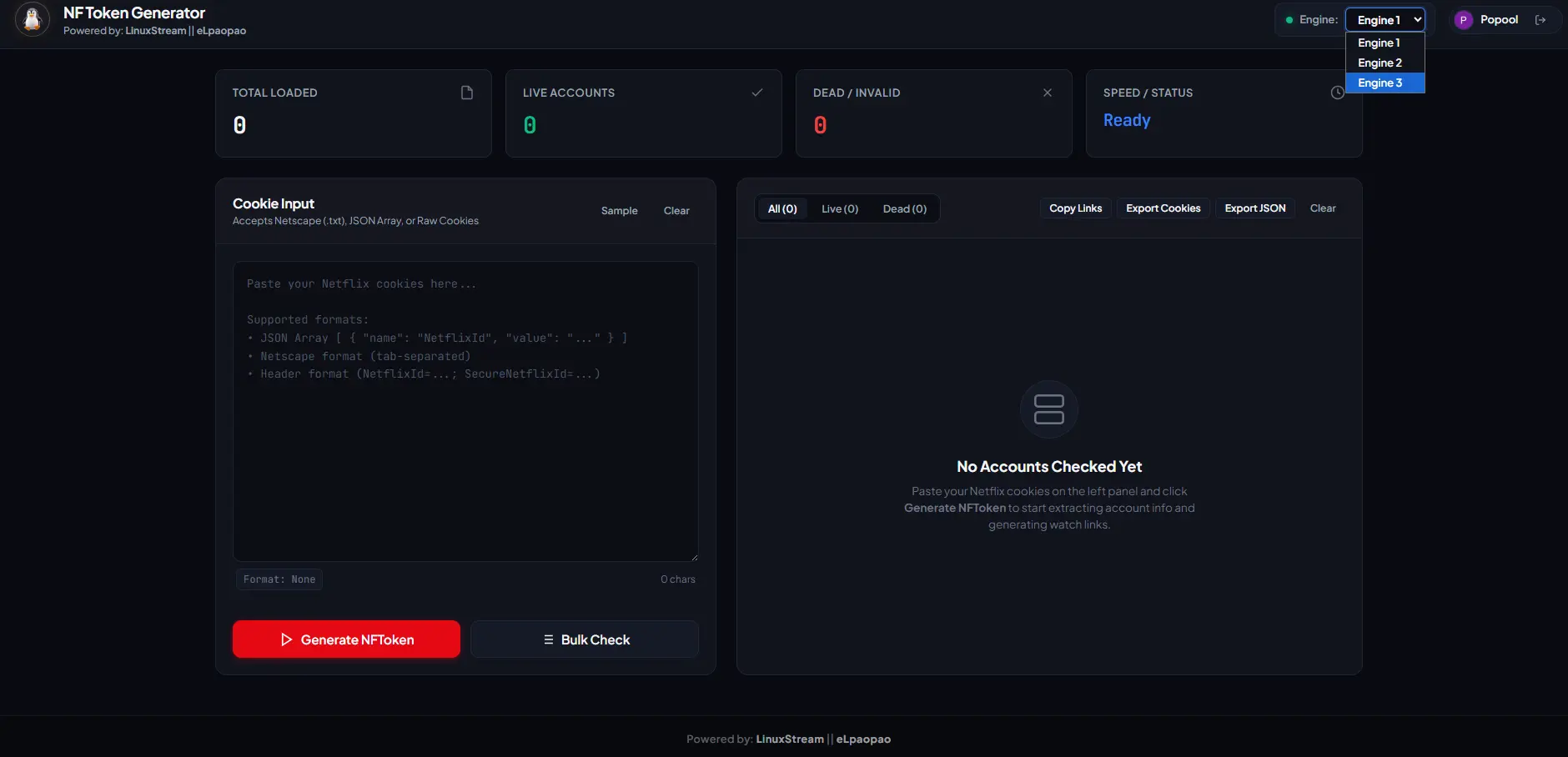Click the green engine status dot
1568x757 pixels.
(1289, 20)
